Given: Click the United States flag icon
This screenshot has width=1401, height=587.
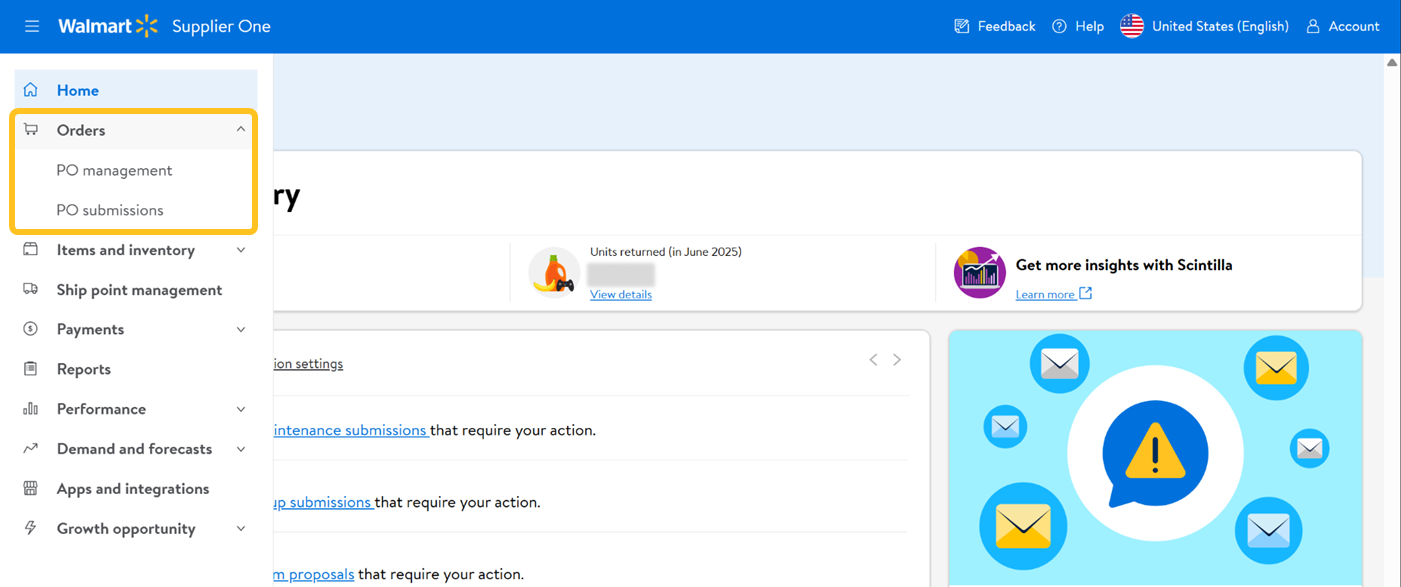Looking at the screenshot, I should (x=1132, y=26).
